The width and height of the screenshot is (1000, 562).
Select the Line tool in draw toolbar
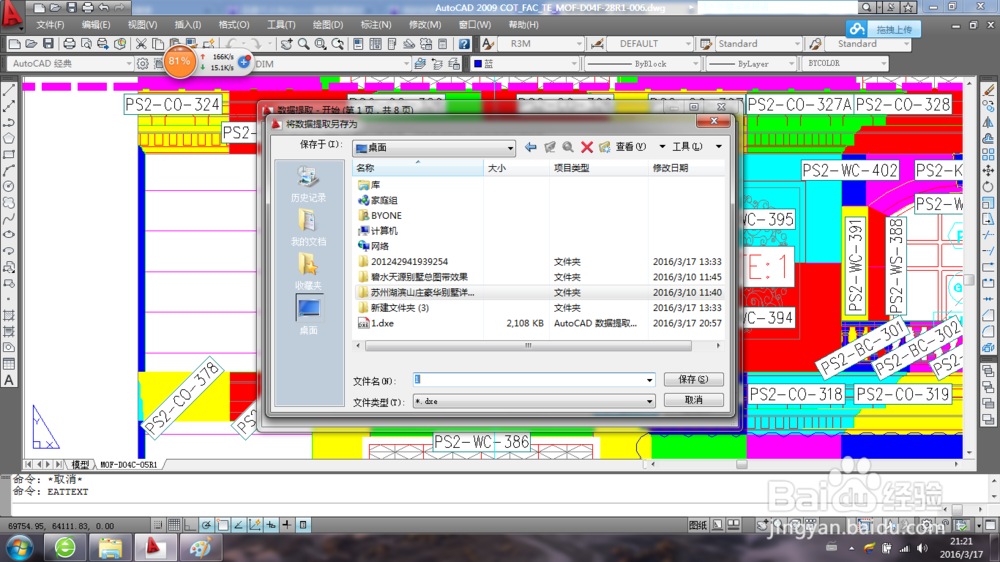(9, 91)
